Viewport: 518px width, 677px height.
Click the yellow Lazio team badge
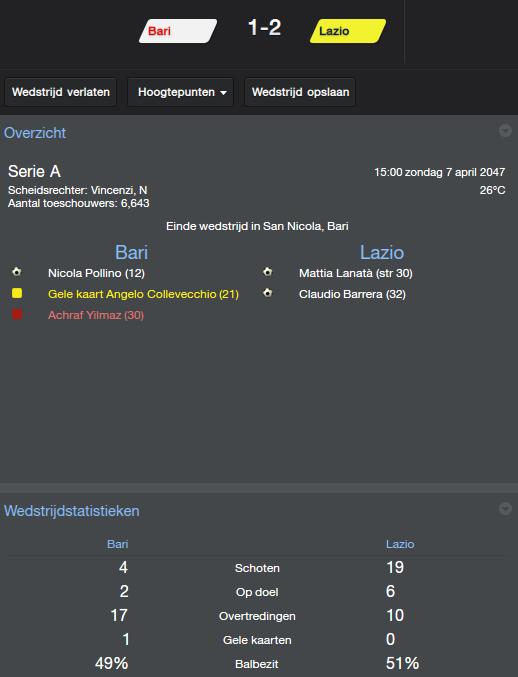click(348, 31)
